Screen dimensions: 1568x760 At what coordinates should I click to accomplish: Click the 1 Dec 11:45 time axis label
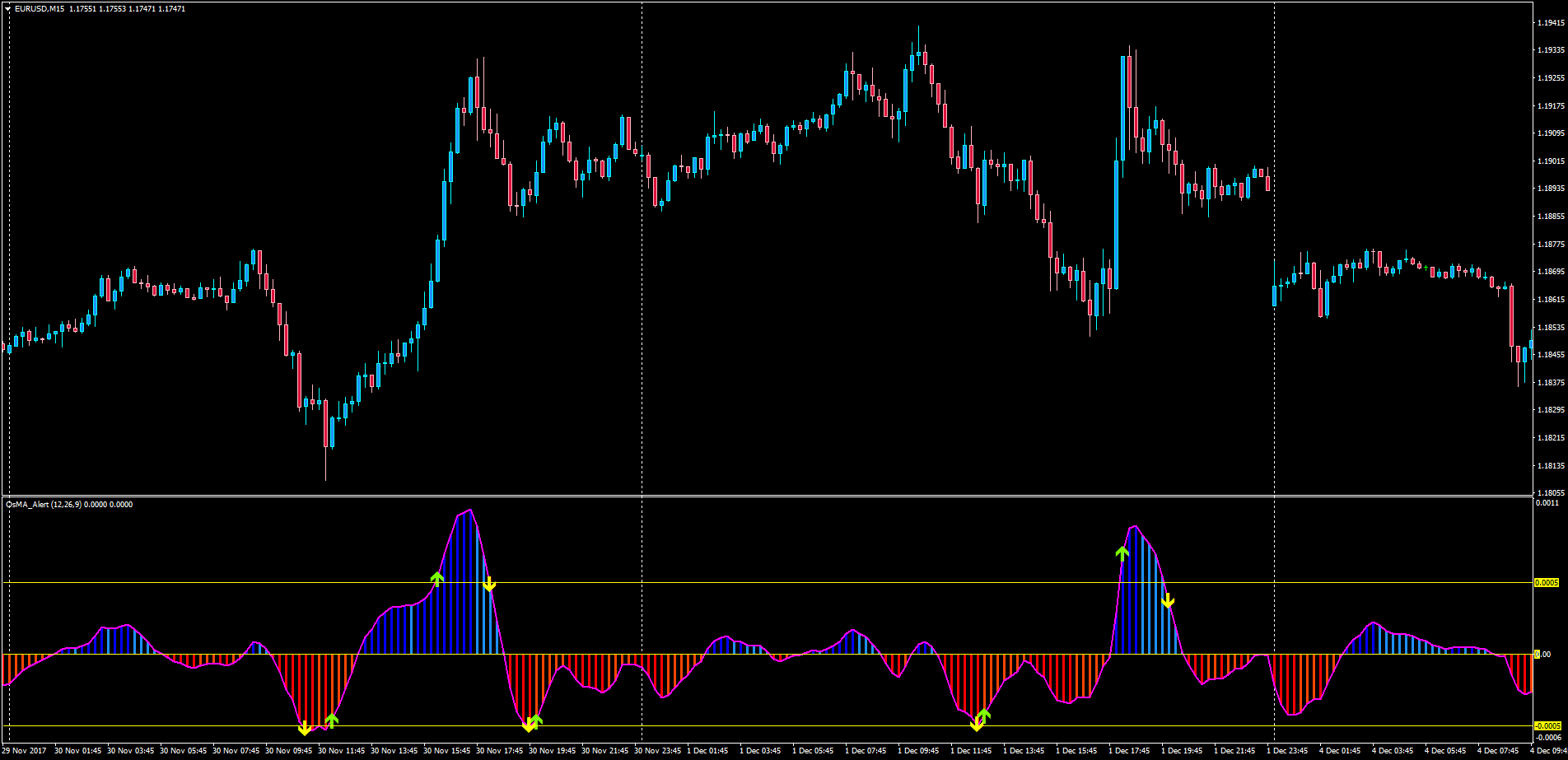tap(971, 751)
